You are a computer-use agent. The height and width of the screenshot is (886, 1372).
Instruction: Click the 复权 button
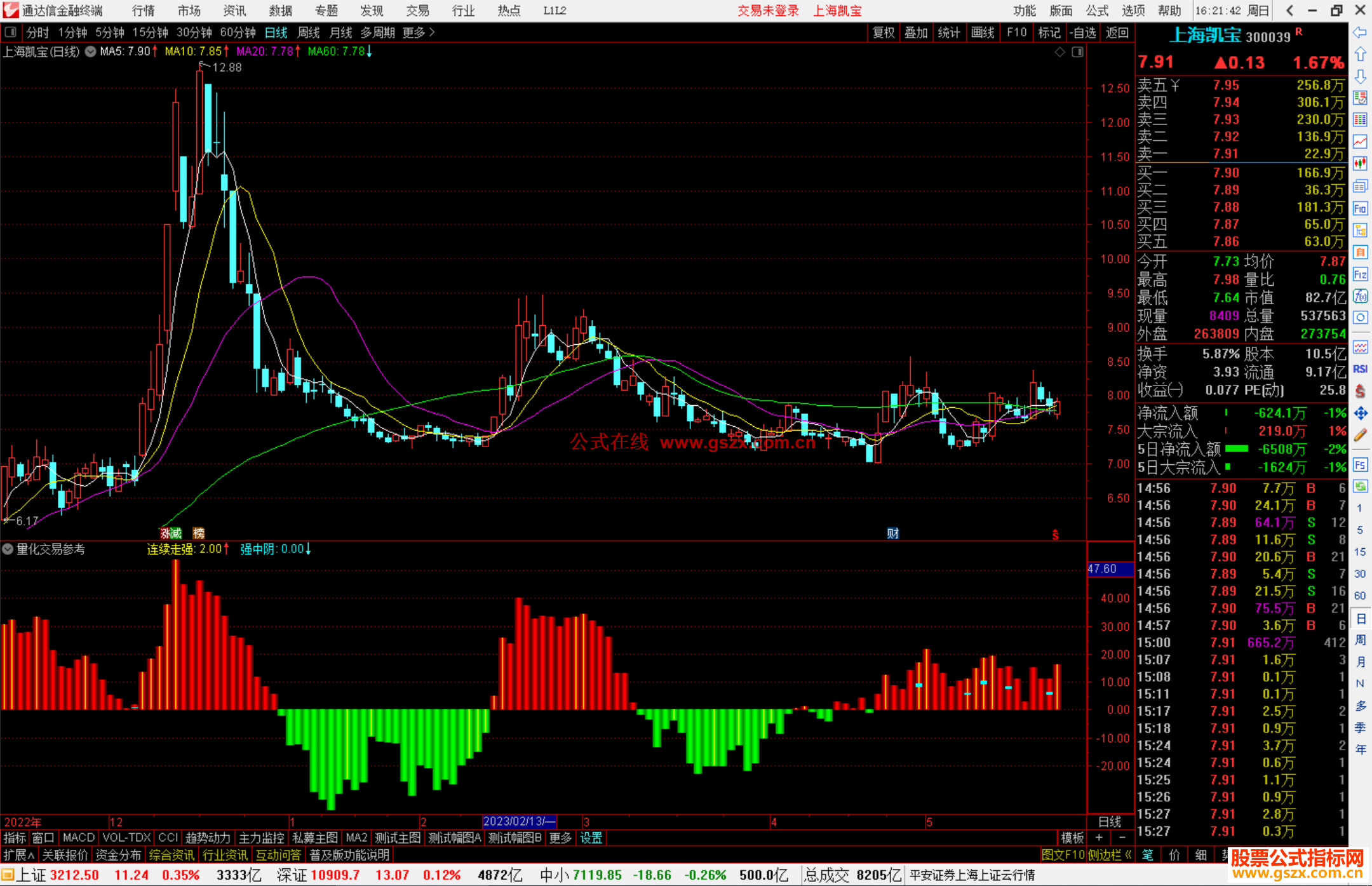click(x=884, y=32)
